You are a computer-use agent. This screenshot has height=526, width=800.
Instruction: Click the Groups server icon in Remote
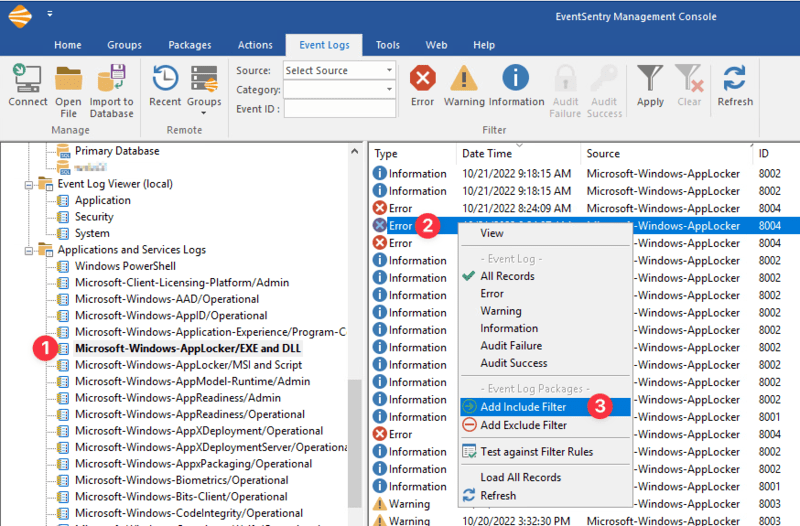pyautogui.click(x=204, y=79)
